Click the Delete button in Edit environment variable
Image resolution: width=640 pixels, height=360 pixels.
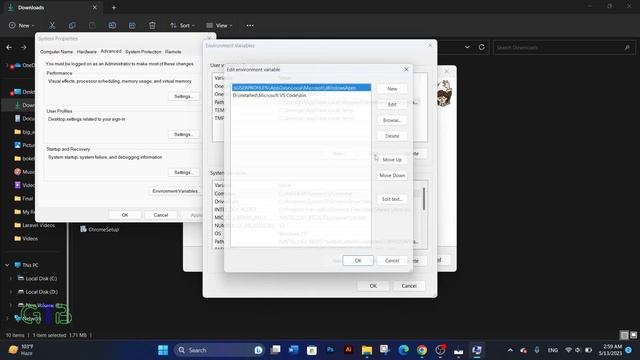tap(392, 136)
